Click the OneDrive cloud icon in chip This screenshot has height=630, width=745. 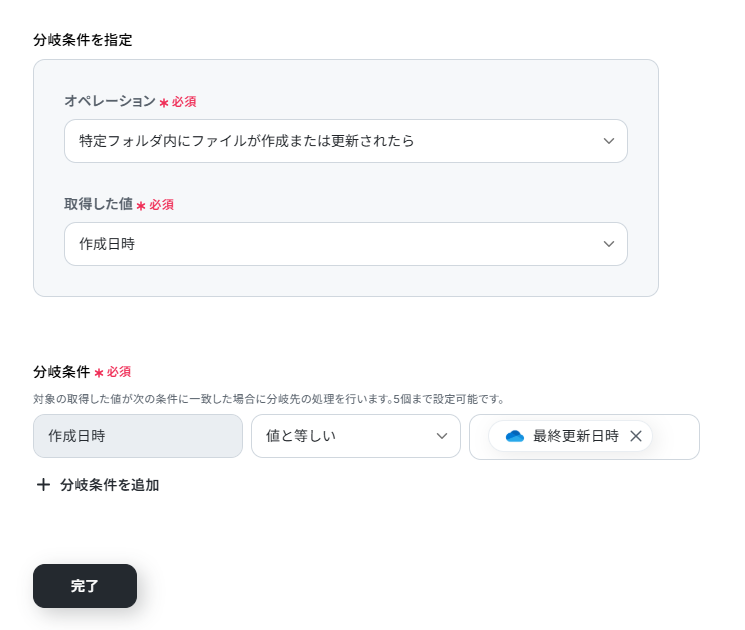tap(515, 436)
